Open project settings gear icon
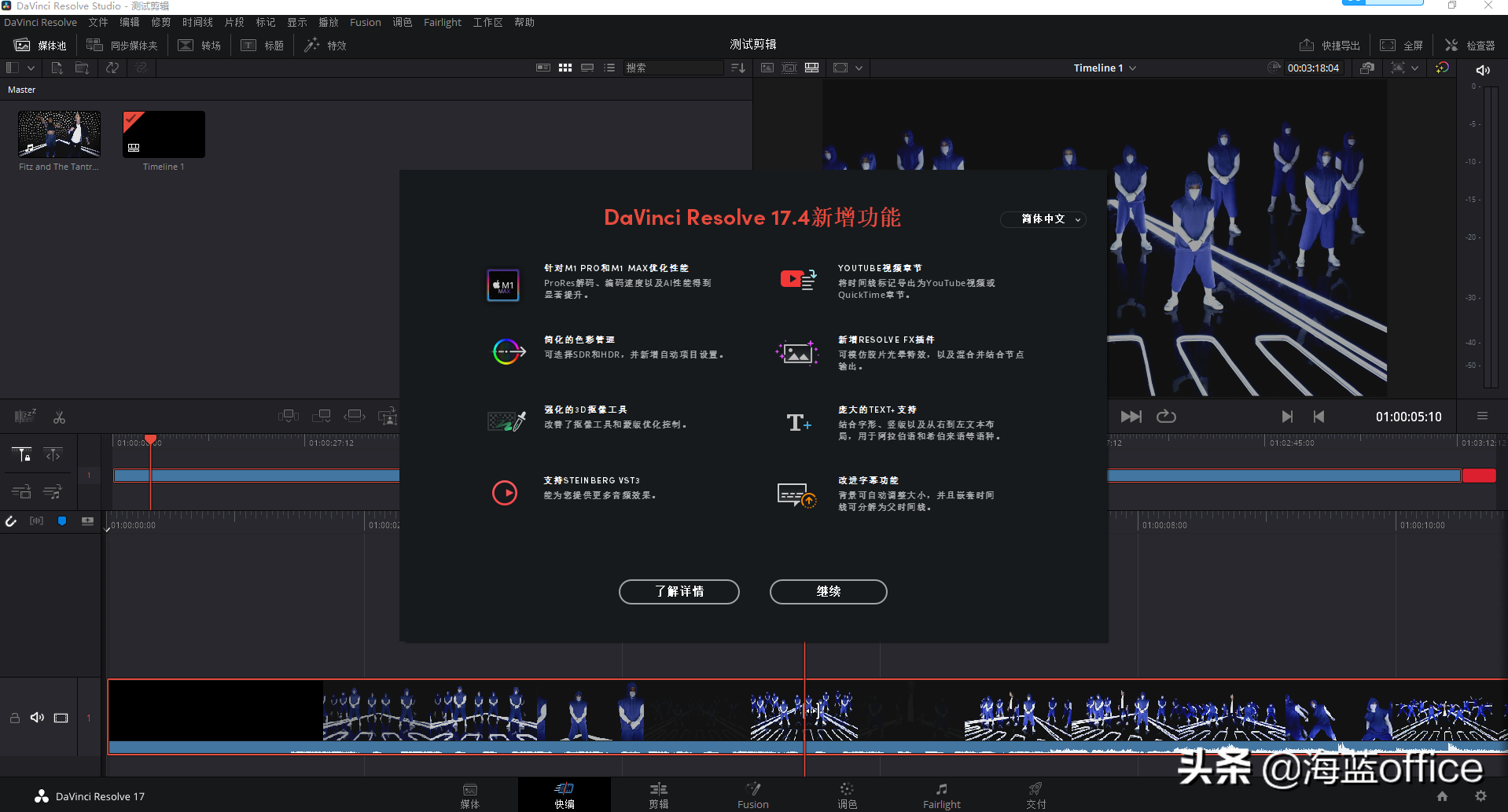 pos(1480,796)
